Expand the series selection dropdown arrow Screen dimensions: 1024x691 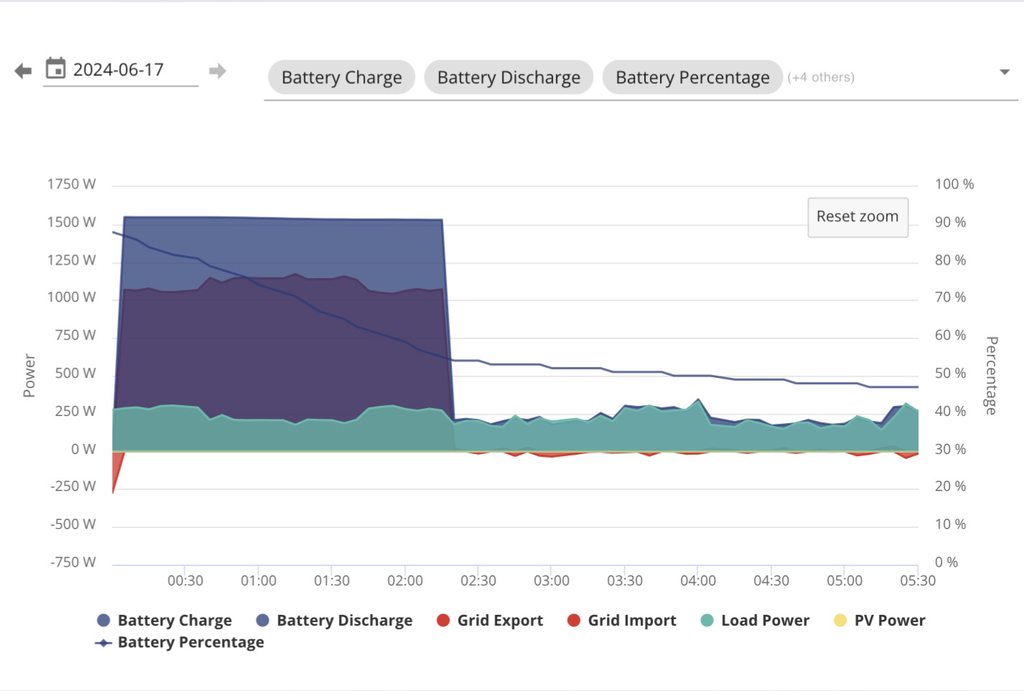pos(1004,72)
